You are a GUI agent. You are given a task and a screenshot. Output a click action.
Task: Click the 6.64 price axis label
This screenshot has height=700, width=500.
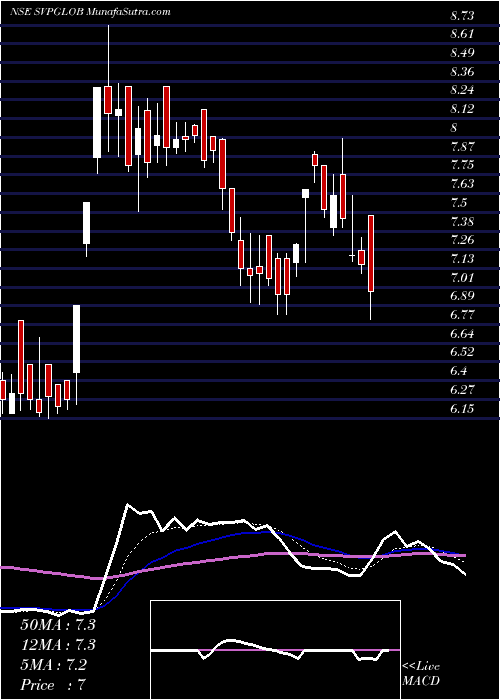pyautogui.click(x=462, y=334)
